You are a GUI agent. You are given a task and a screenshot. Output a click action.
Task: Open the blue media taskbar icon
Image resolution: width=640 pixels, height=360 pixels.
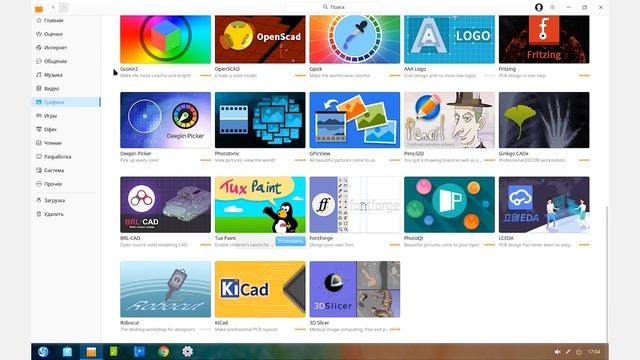coord(139,351)
